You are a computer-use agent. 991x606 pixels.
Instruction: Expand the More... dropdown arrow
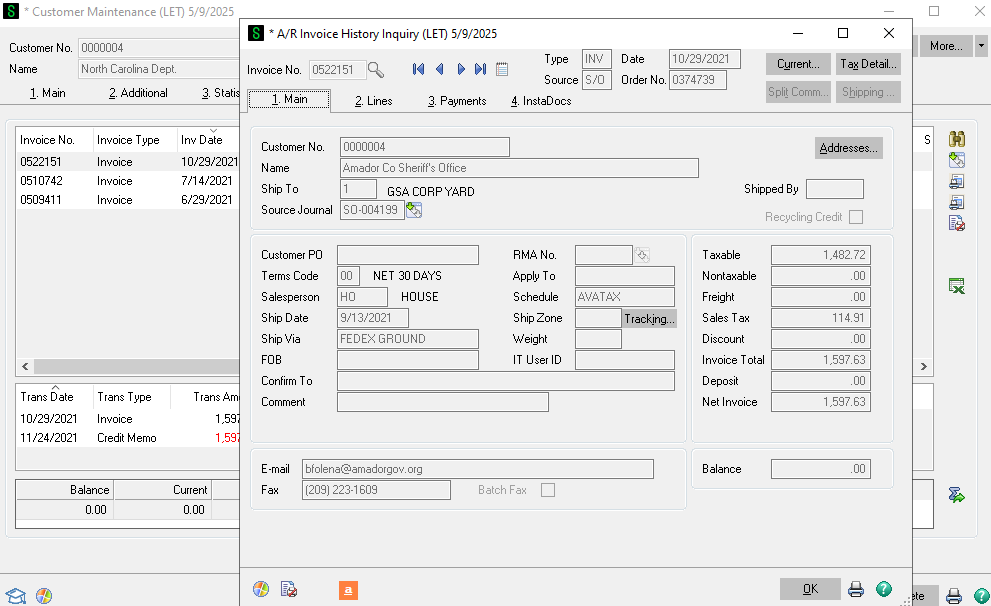tap(981, 46)
